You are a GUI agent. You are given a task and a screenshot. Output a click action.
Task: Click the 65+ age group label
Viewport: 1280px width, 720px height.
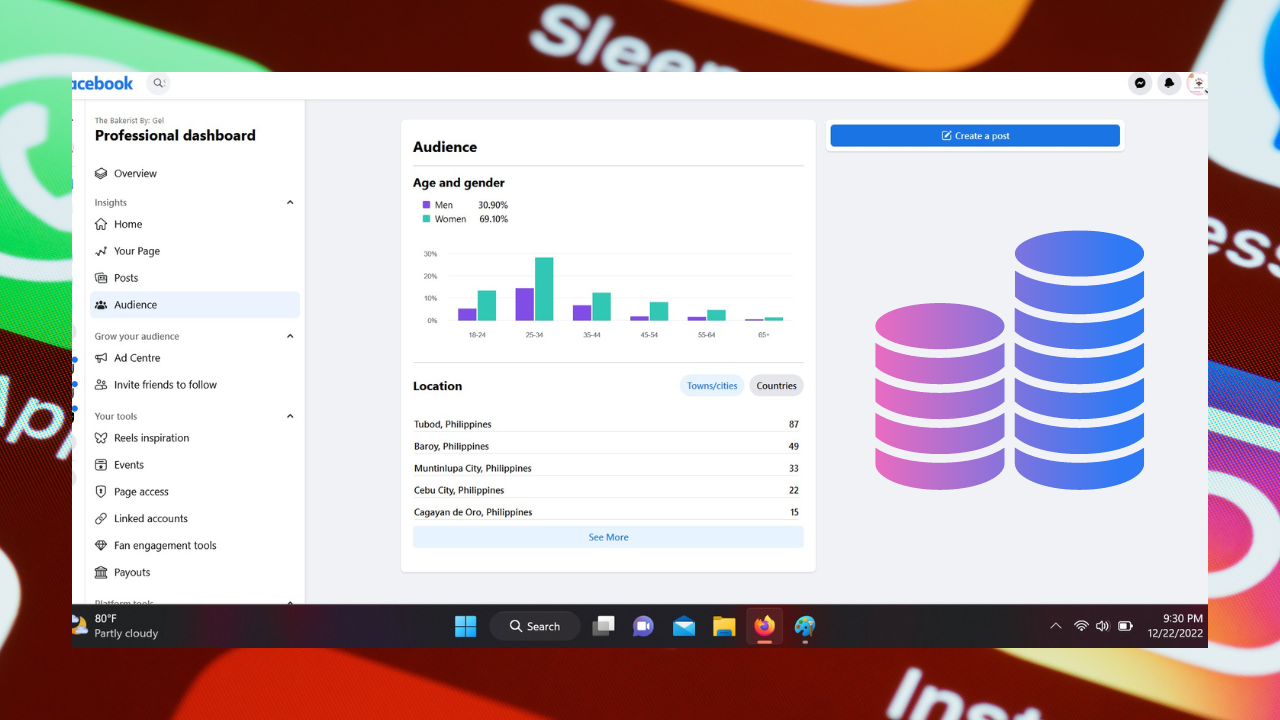764,335
